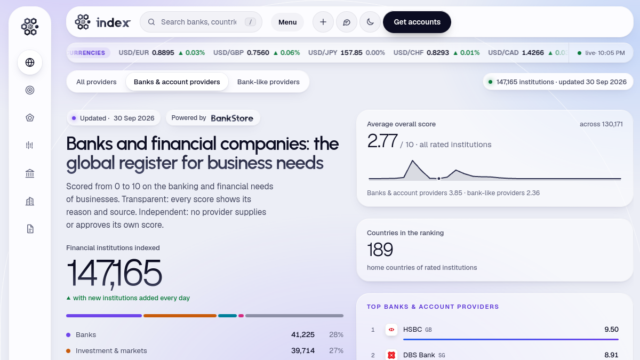
Task: Click the HSBC score 9.50
Action: point(611,329)
